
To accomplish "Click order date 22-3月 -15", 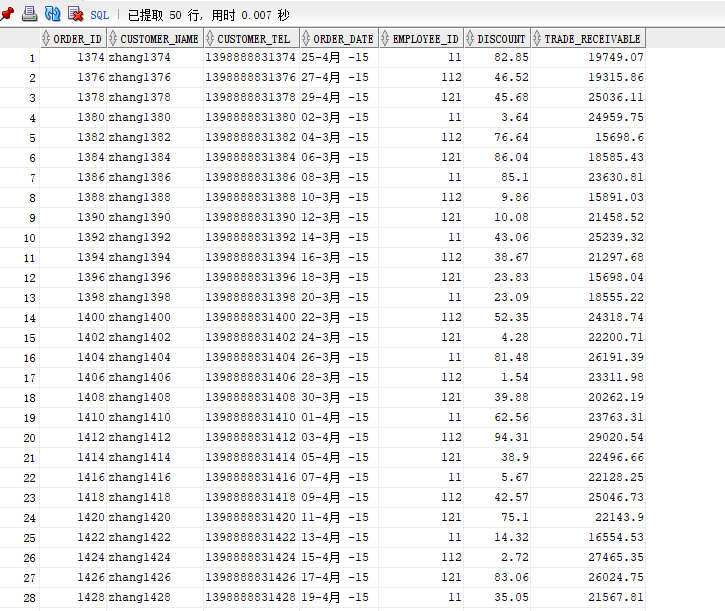I will (339, 317).
